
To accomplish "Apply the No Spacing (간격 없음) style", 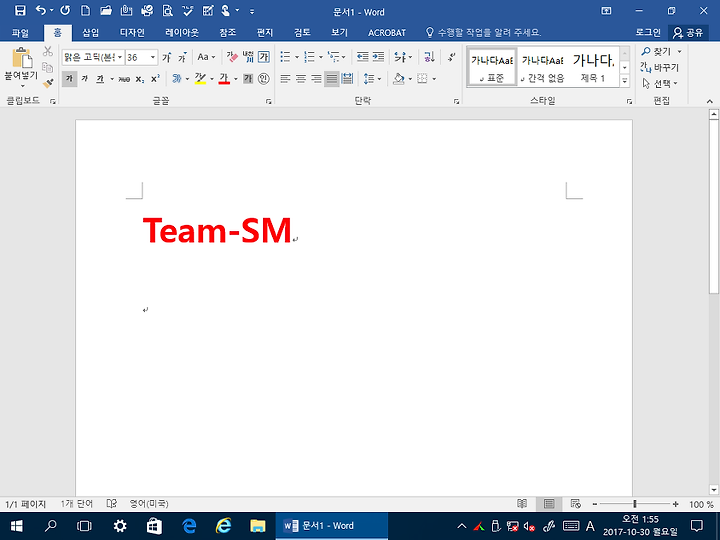I will [x=542, y=67].
